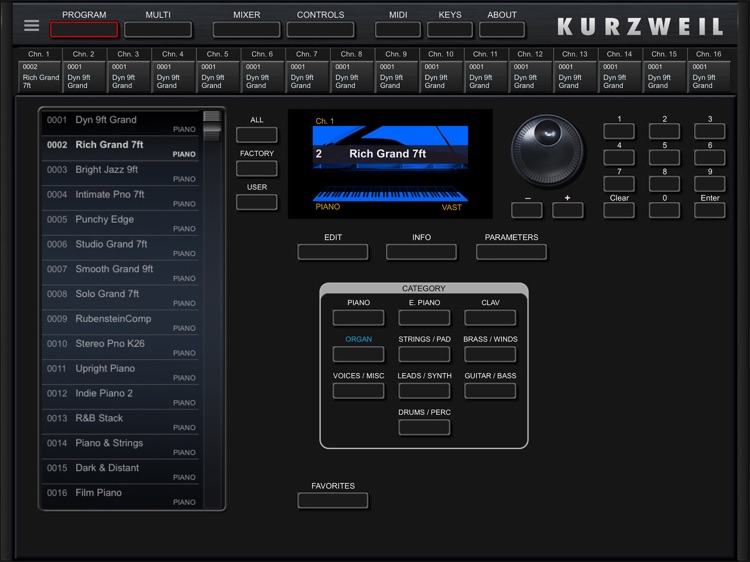Toggle the DRUMS / PERC category

(424, 427)
